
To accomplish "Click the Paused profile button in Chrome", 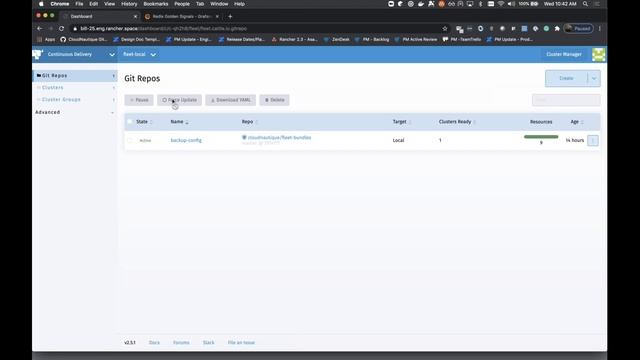I will [578, 29].
